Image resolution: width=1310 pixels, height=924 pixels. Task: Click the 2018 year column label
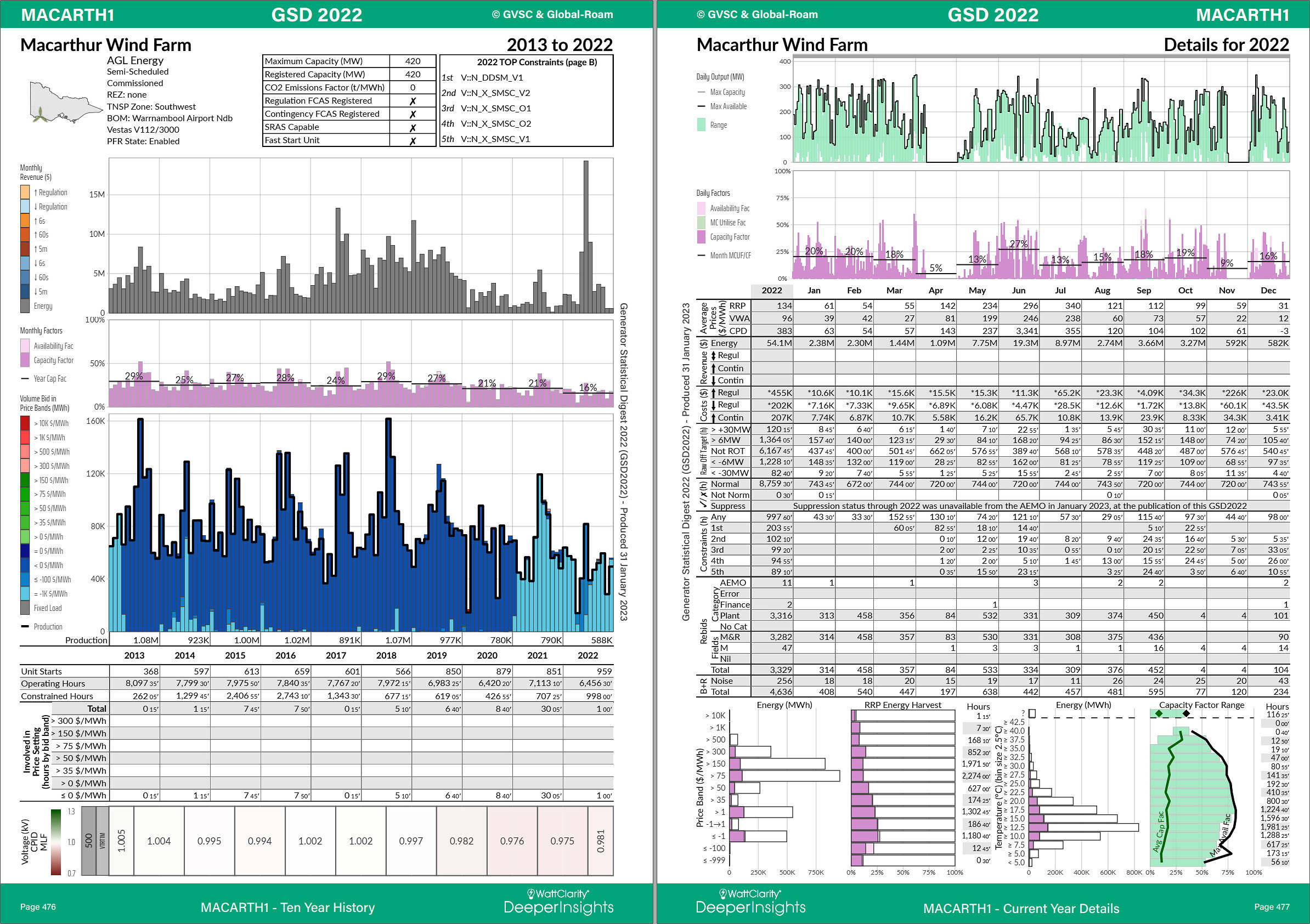pyautogui.click(x=386, y=655)
